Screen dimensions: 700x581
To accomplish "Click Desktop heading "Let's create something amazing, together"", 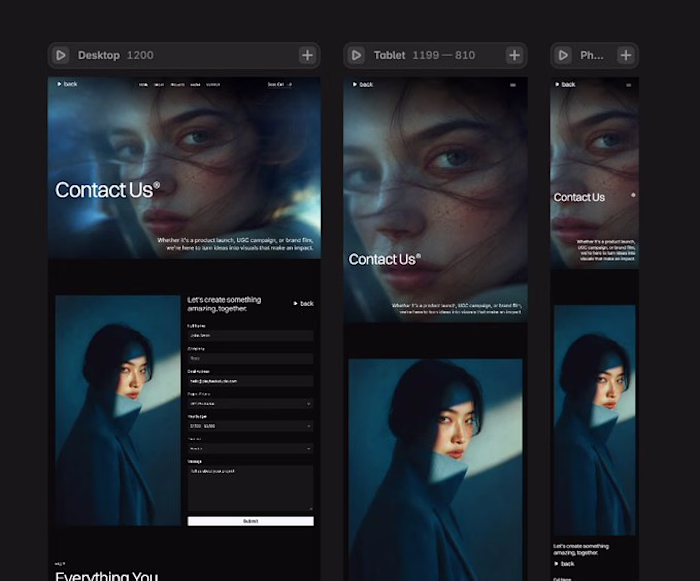I will coord(224,304).
